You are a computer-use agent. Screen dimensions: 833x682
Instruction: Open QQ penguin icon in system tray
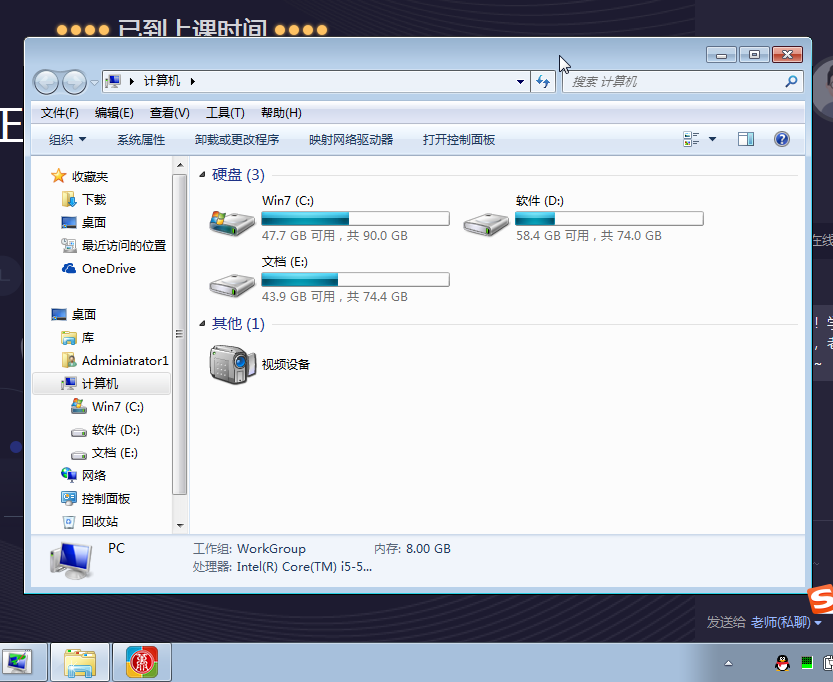(783, 662)
